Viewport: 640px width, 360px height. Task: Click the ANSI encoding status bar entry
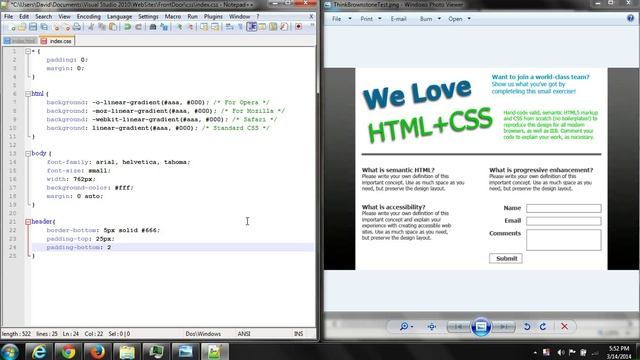244,334
